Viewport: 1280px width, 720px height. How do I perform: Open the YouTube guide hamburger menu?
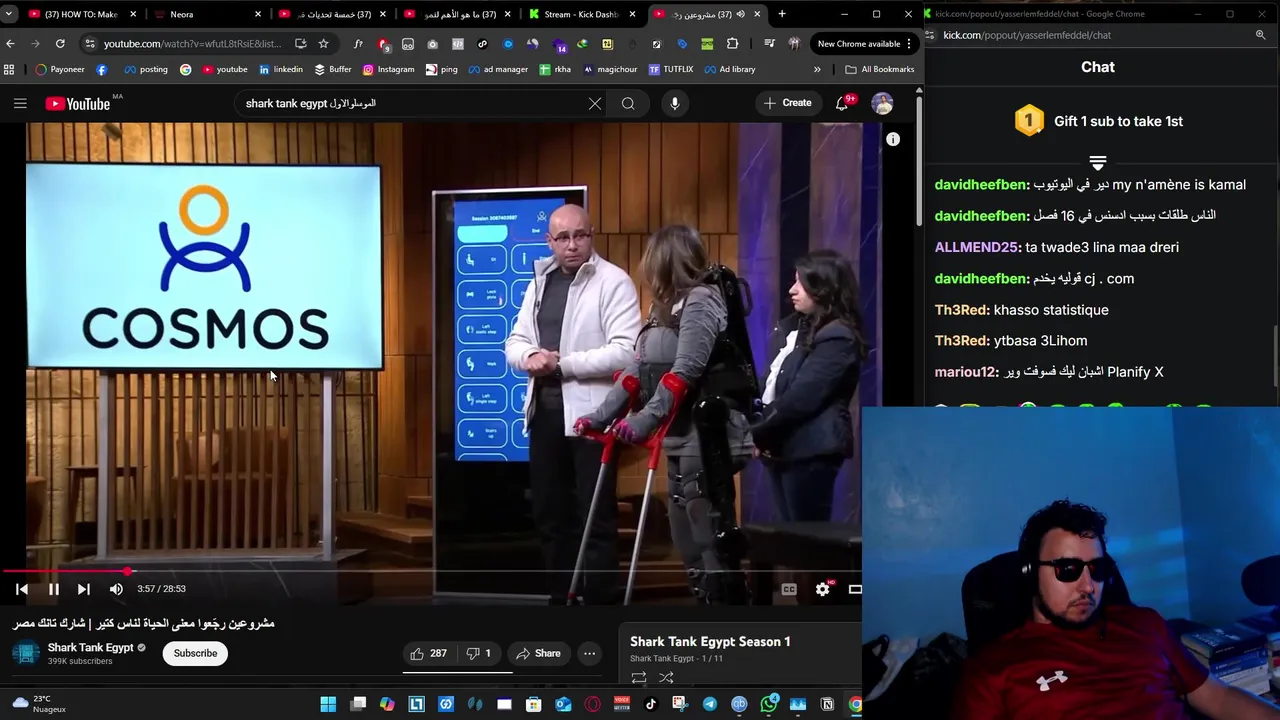click(20, 103)
